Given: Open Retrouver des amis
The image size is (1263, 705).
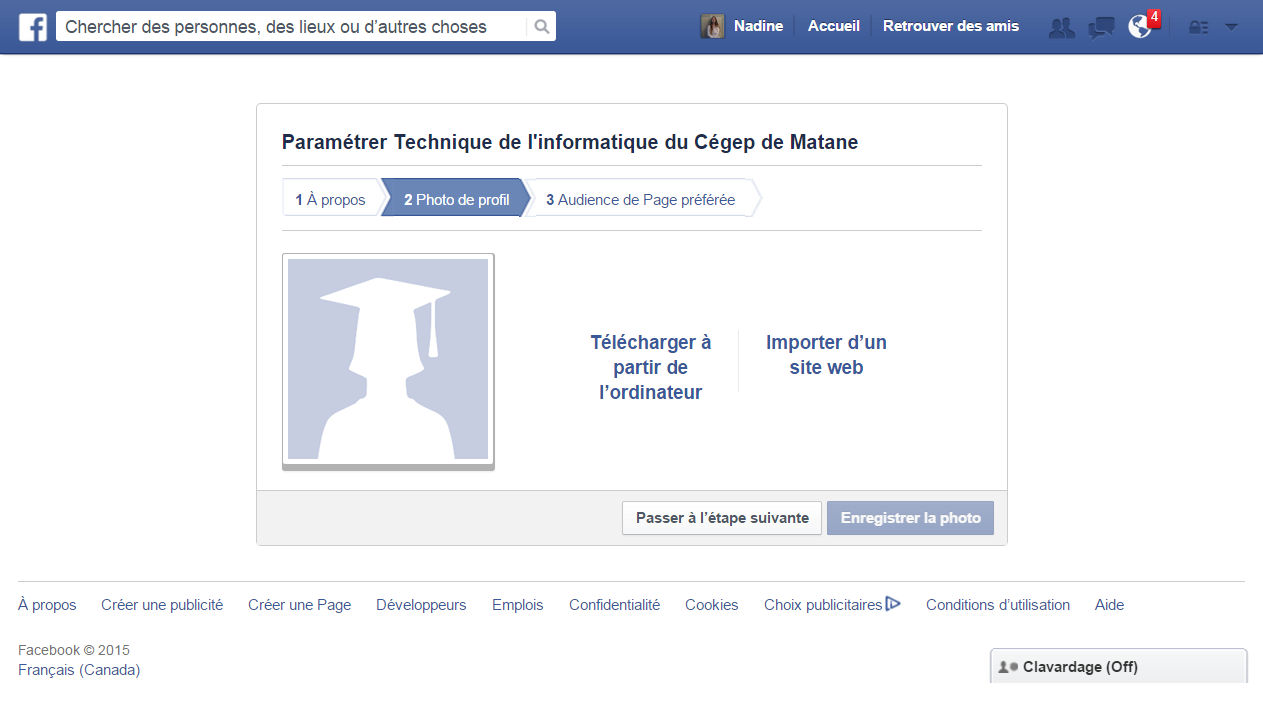Looking at the screenshot, I should [951, 26].
